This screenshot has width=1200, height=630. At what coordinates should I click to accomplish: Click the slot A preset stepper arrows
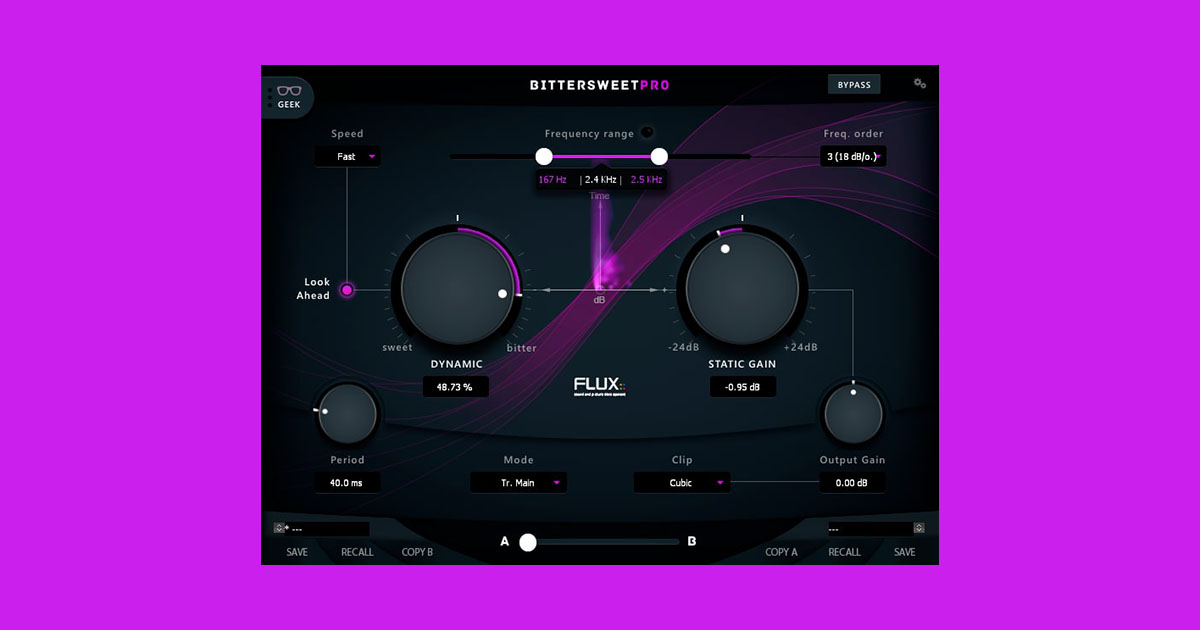coord(279,529)
